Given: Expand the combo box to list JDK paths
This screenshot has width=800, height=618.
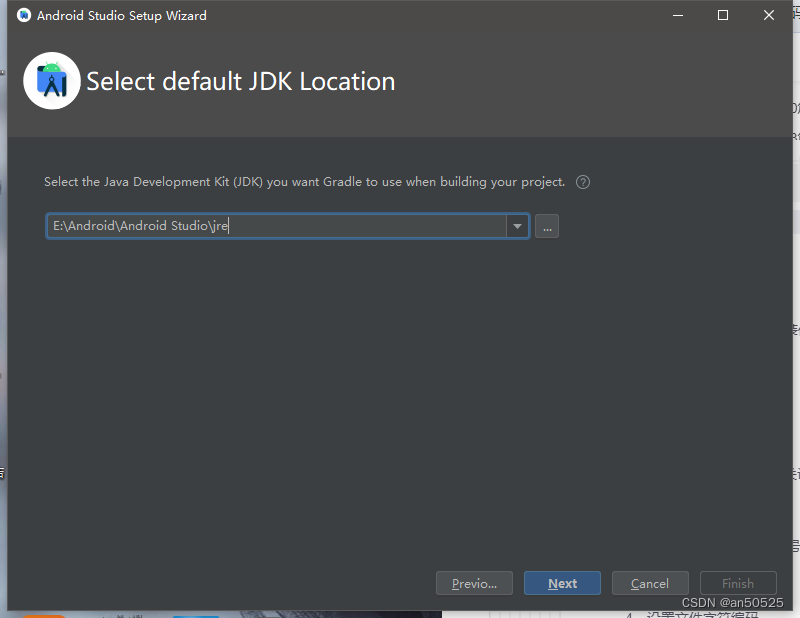Looking at the screenshot, I should 517,226.
